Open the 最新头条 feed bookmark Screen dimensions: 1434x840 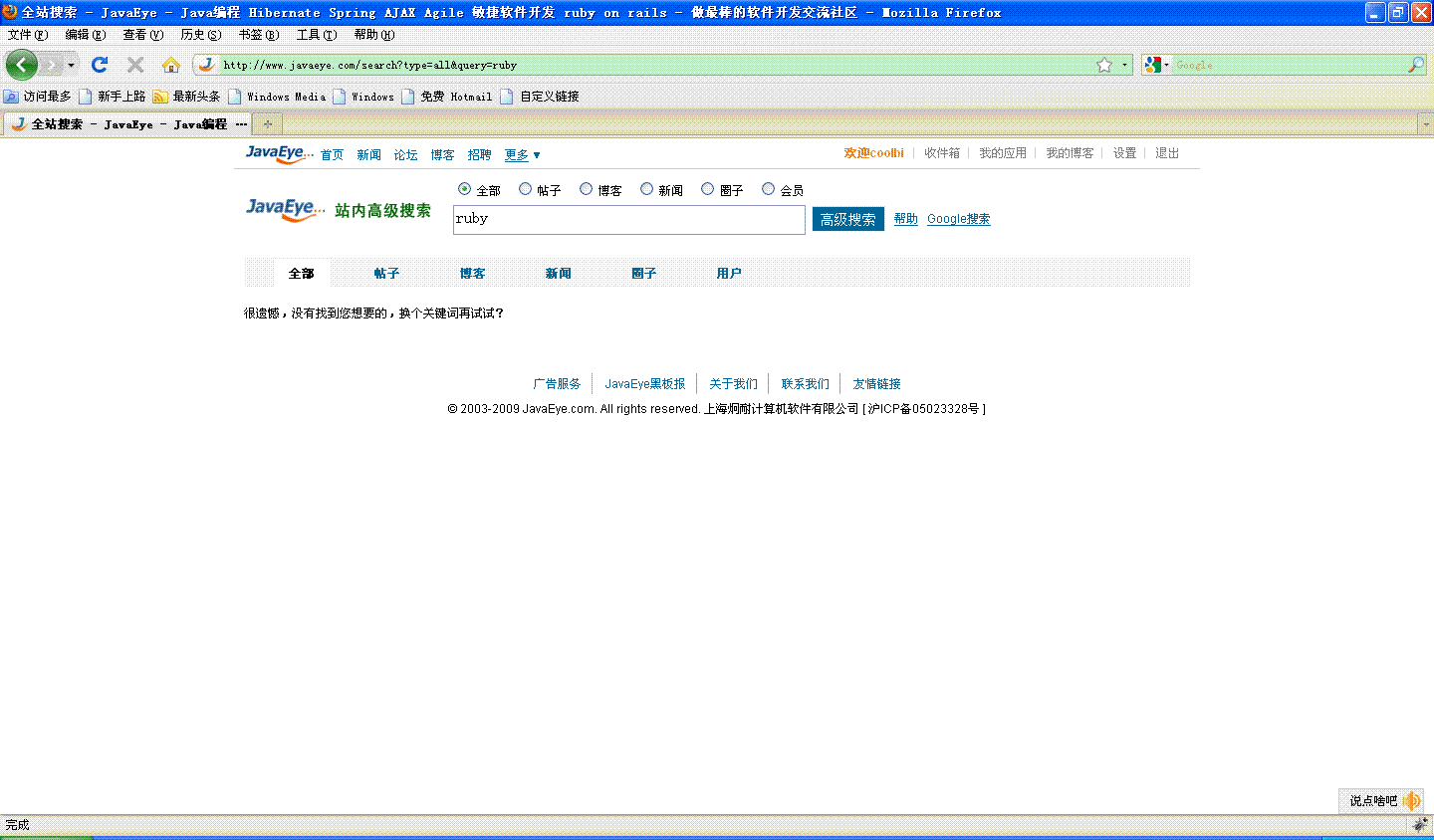[187, 97]
